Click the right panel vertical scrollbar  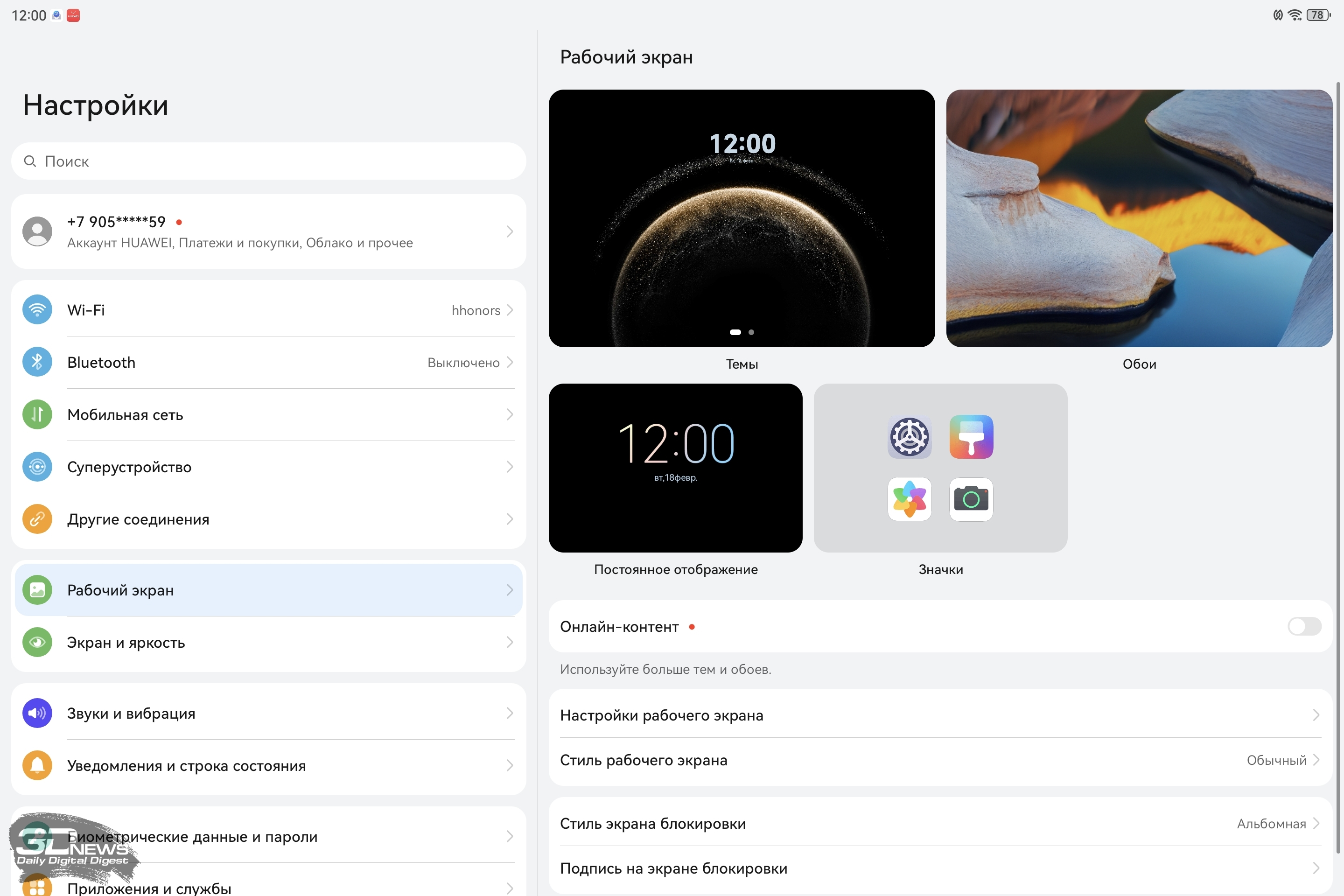tap(1338, 469)
